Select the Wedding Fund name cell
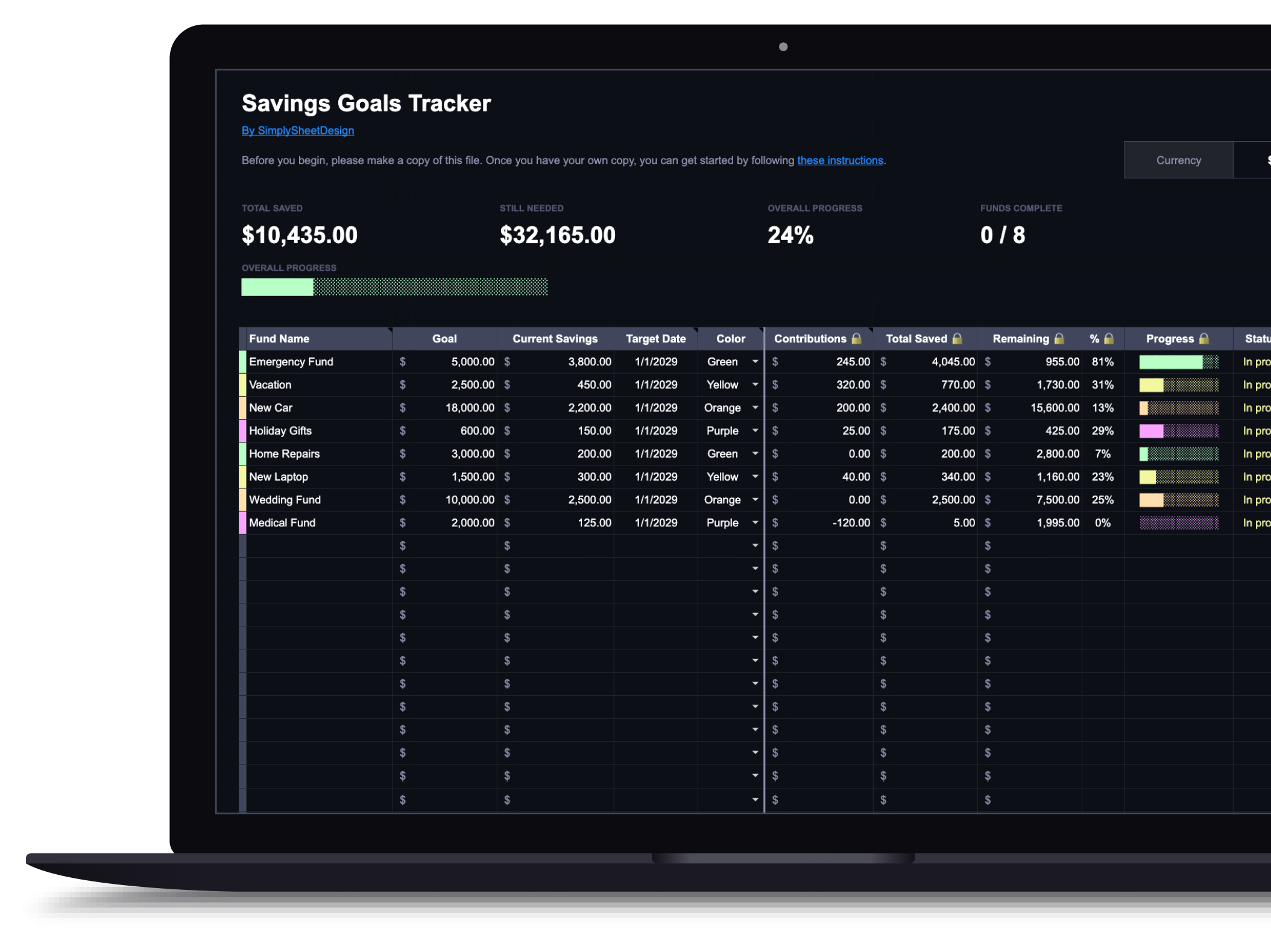This screenshot has width=1271, height=952. point(319,500)
